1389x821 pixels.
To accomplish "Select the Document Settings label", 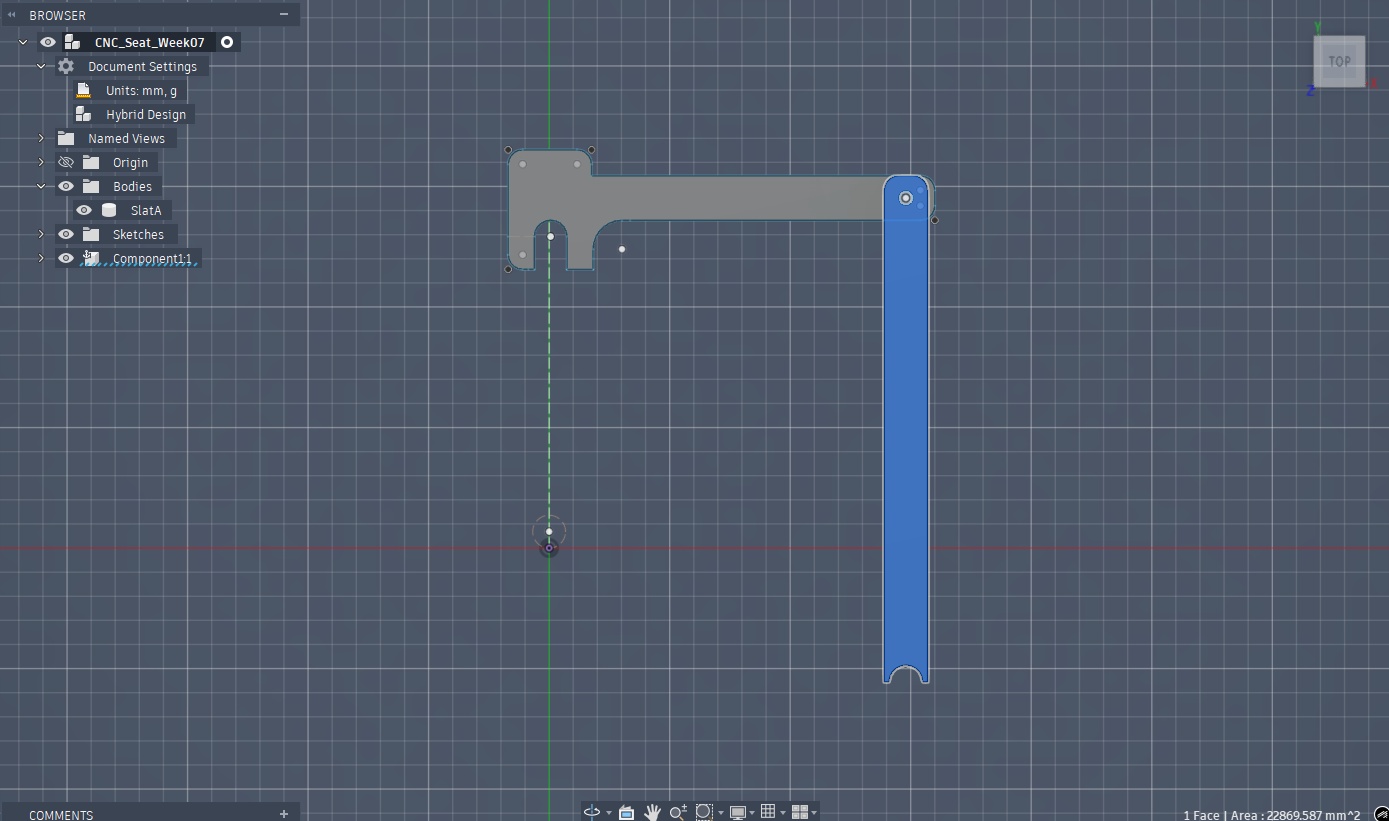I will [142, 66].
